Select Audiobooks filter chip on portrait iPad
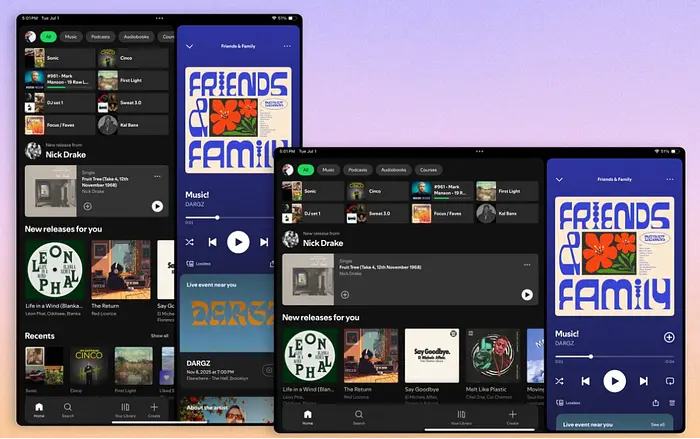The width and height of the screenshot is (700, 439). (x=136, y=37)
